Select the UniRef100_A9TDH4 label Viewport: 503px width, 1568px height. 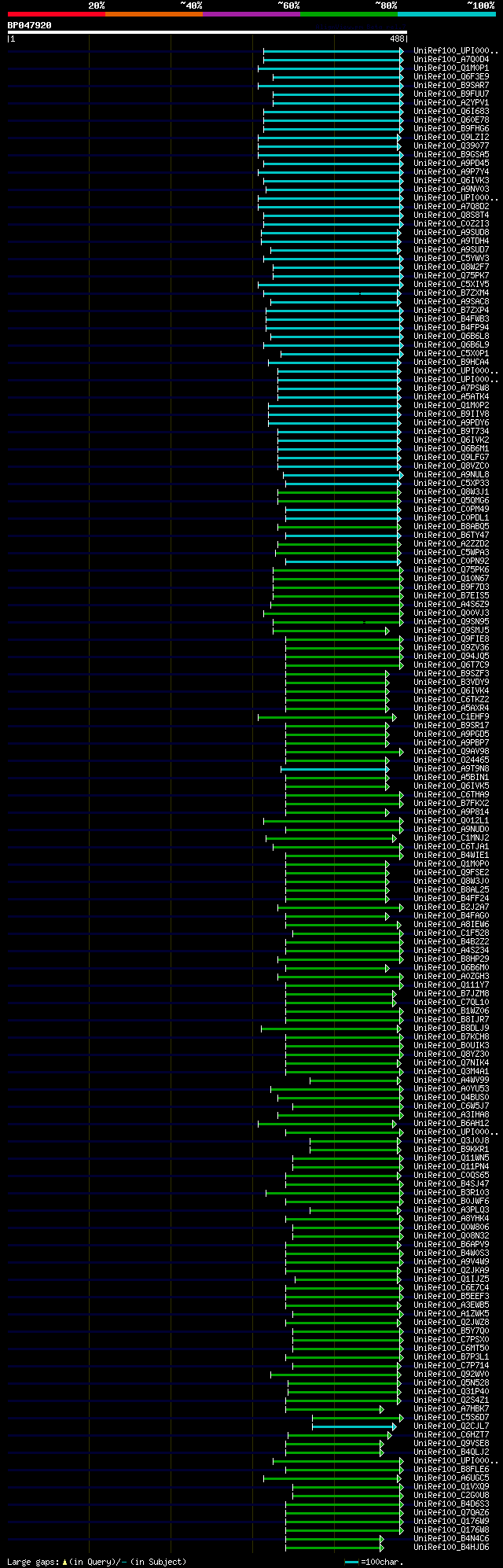pos(451,241)
